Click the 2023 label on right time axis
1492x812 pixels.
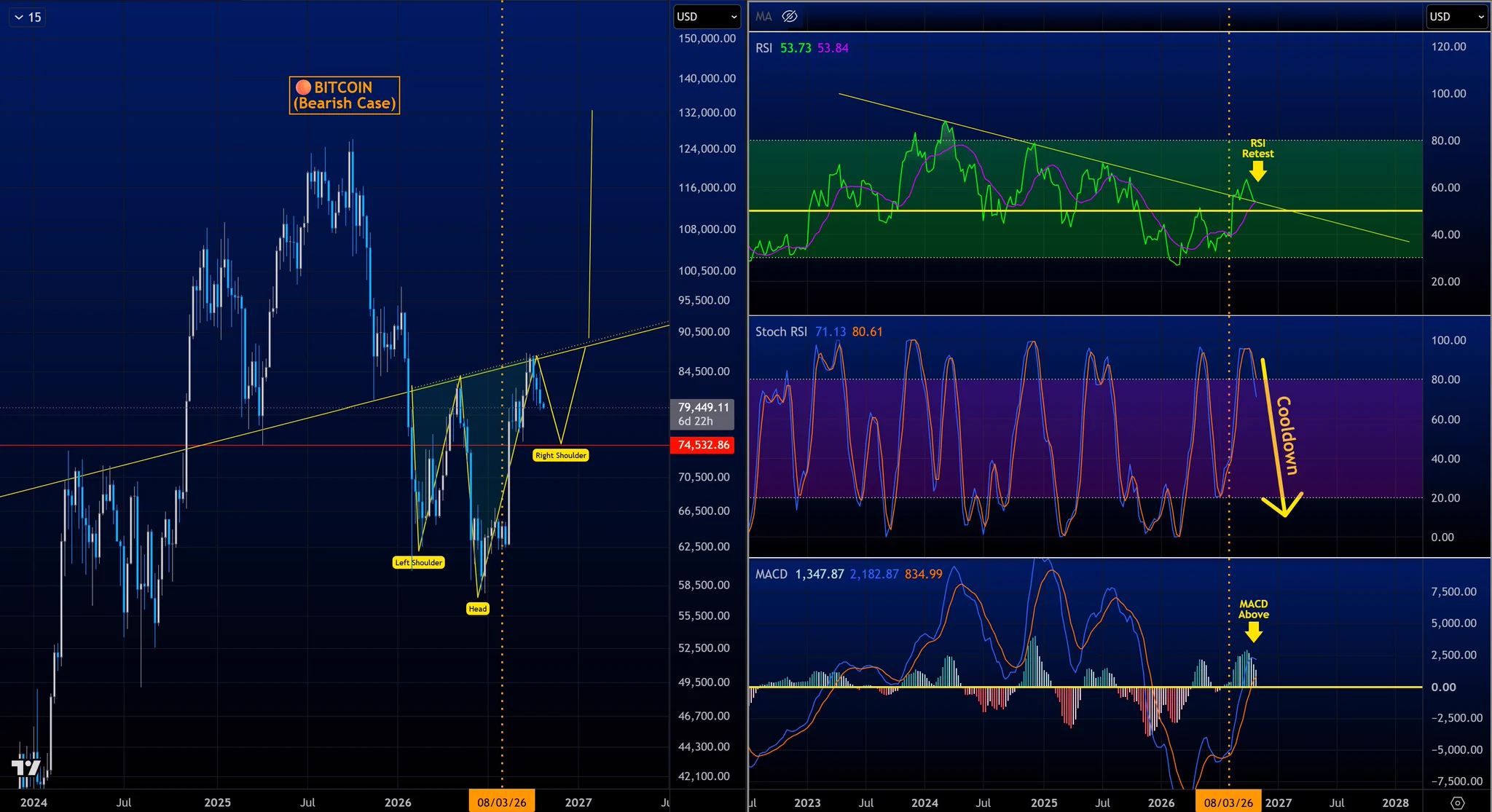click(x=807, y=803)
